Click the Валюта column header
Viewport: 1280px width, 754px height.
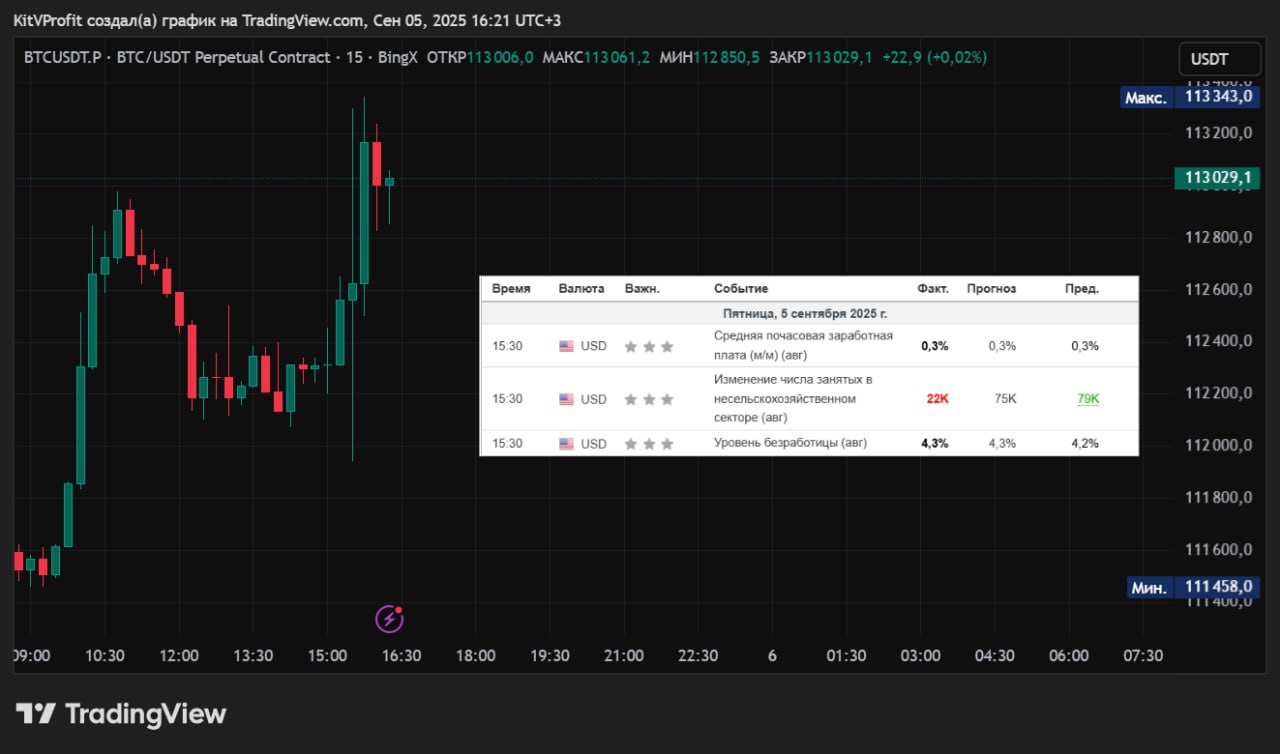coord(582,288)
